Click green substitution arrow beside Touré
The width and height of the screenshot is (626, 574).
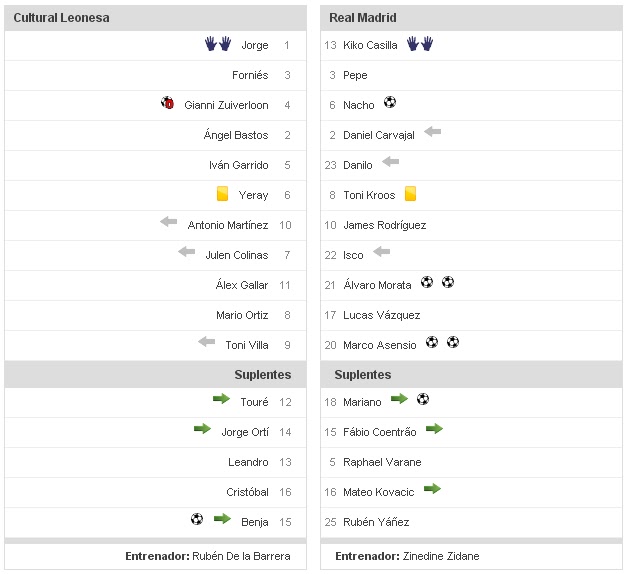(x=221, y=399)
